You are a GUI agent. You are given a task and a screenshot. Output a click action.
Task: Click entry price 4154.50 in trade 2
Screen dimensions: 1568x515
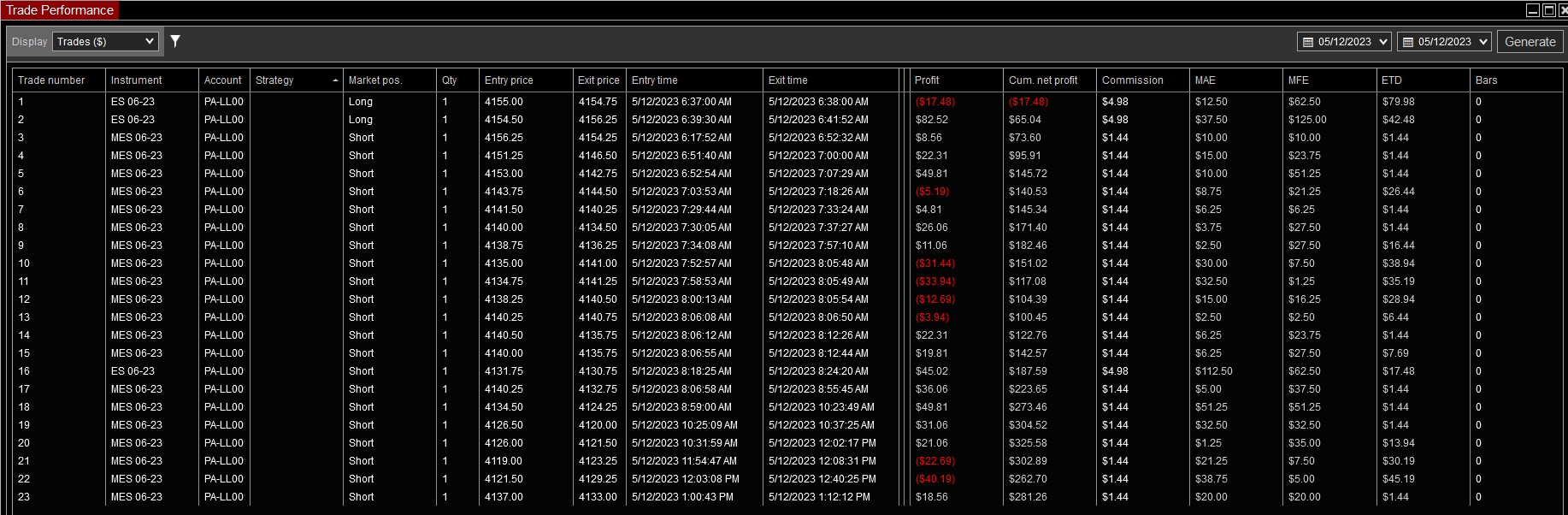[x=504, y=120]
